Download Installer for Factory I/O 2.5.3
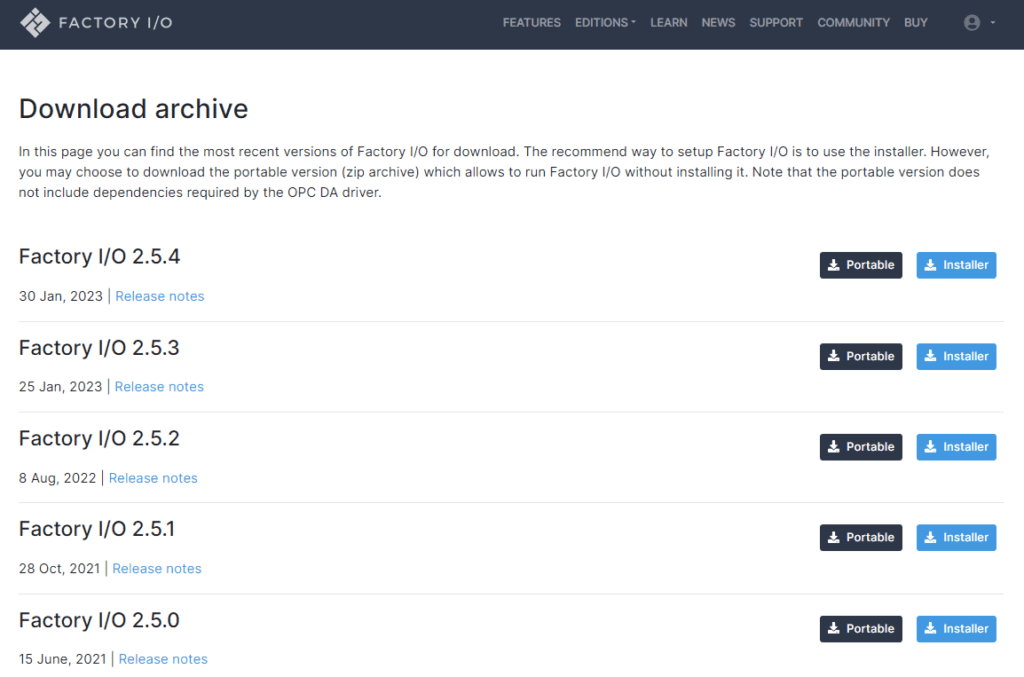This screenshot has height=677, width=1024. (x=956, y=356)
